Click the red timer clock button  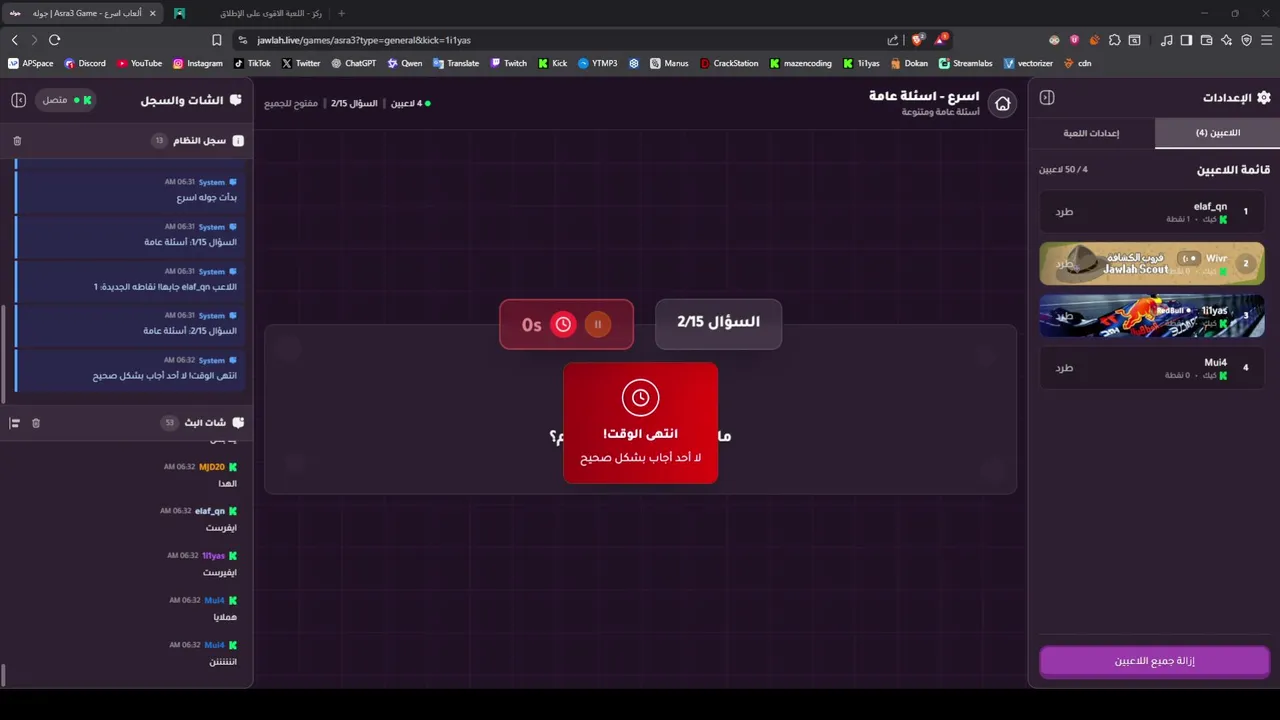(x=563, y=324)
